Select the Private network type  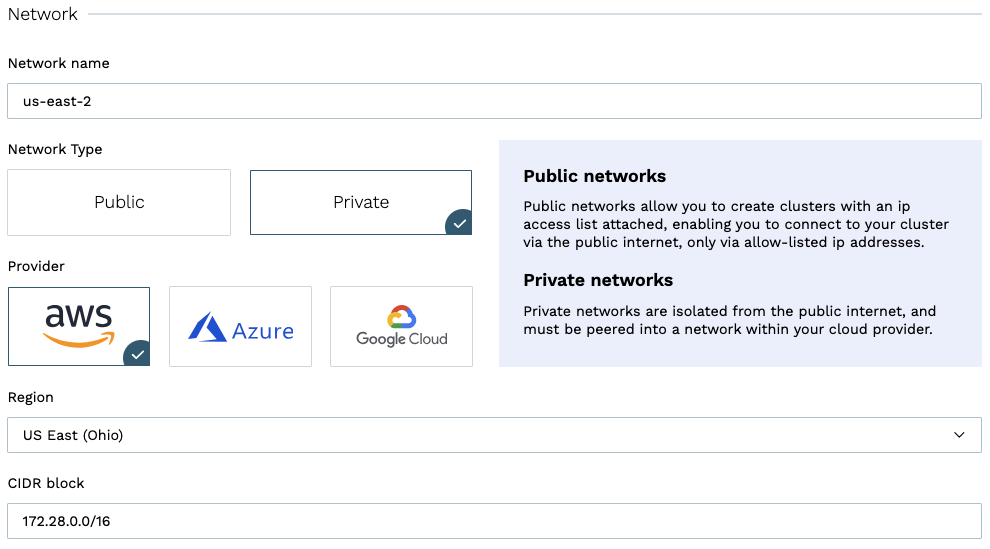360,202
